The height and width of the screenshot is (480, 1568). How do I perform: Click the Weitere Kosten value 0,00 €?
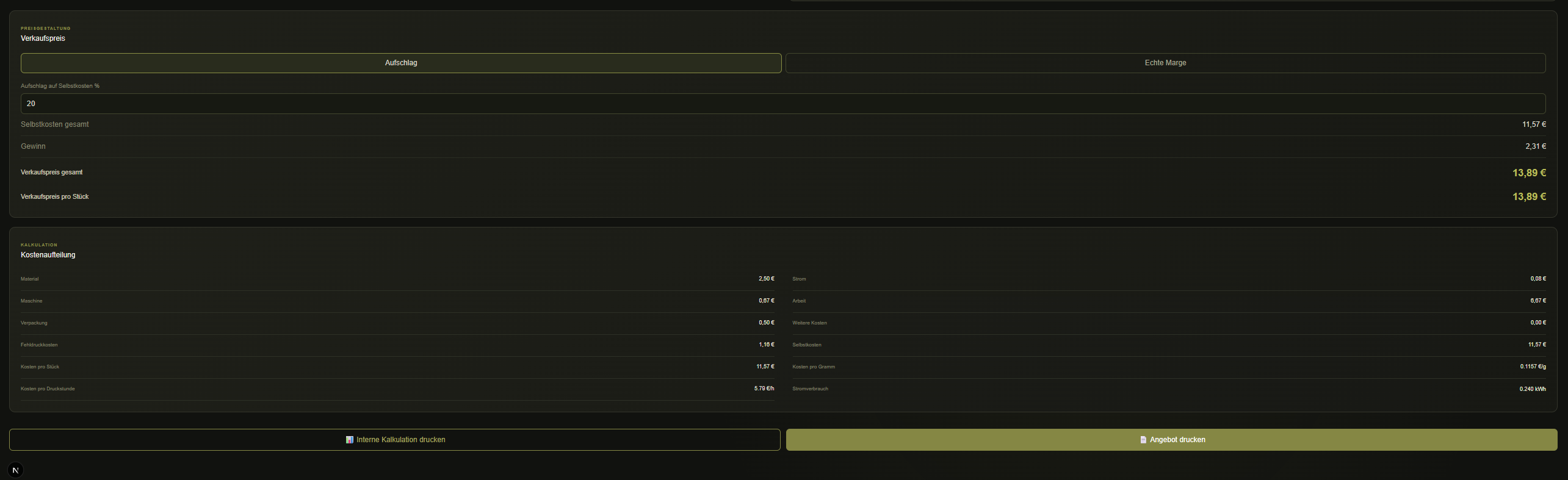point(1538,323)
